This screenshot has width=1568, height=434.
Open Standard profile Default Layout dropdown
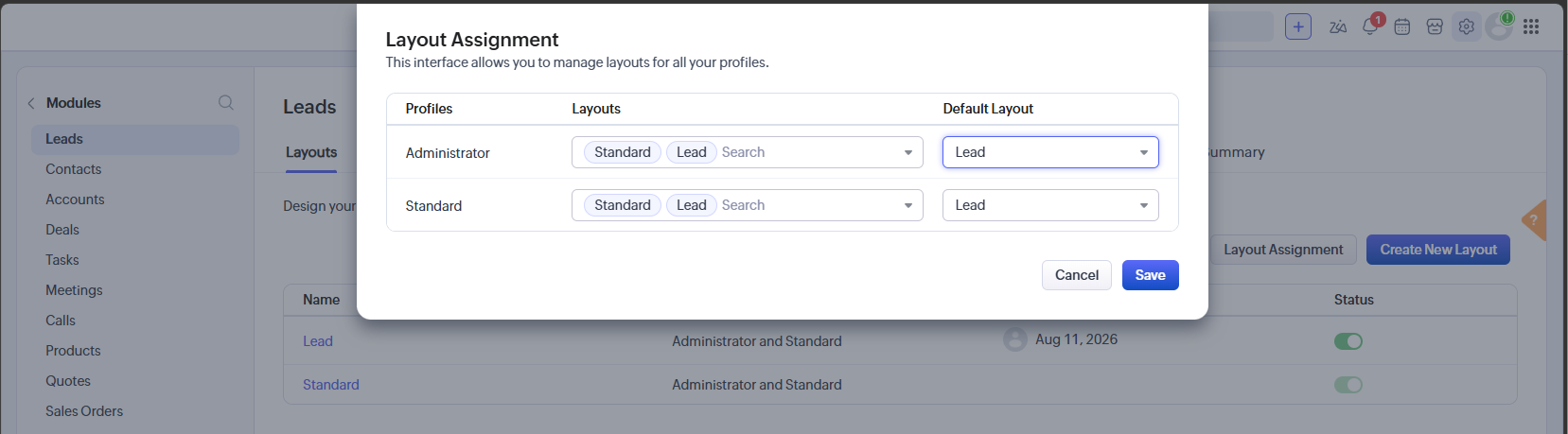click(x=1050, y=205)
